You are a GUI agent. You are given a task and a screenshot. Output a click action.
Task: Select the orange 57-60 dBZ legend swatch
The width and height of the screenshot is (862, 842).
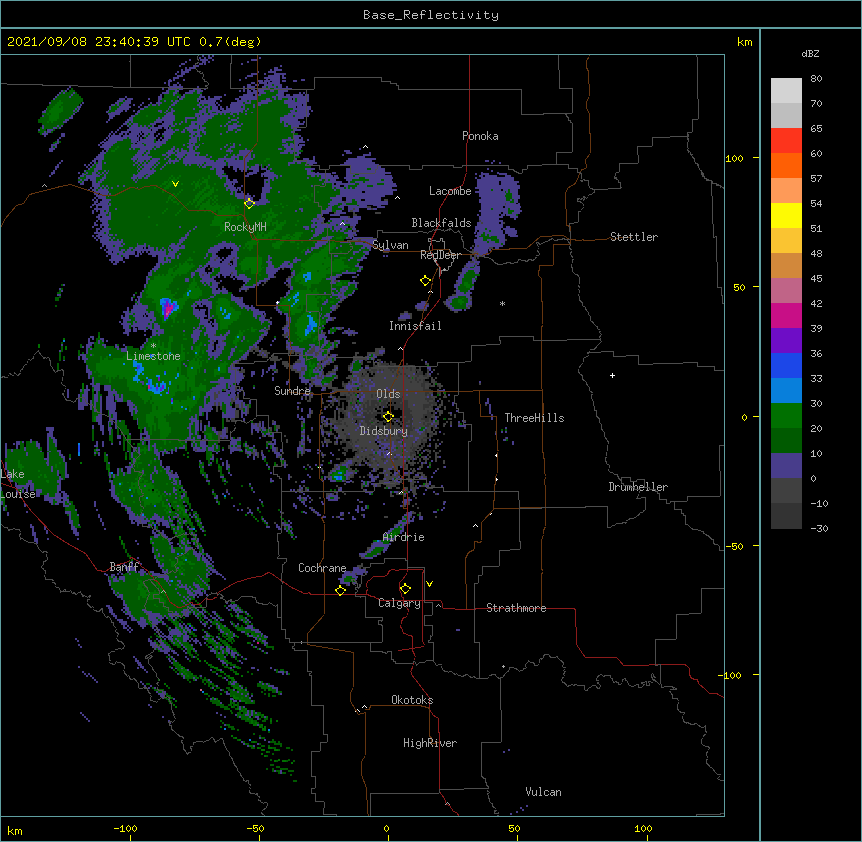786,165
